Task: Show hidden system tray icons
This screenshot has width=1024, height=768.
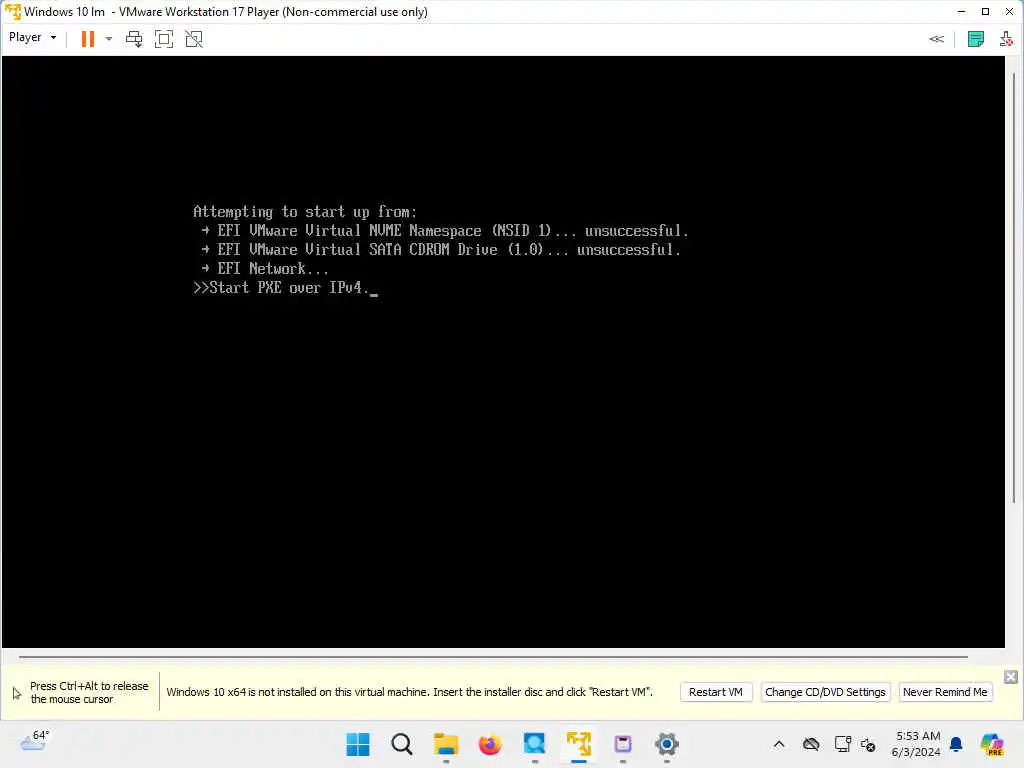Action: click(x=779, y=744)
